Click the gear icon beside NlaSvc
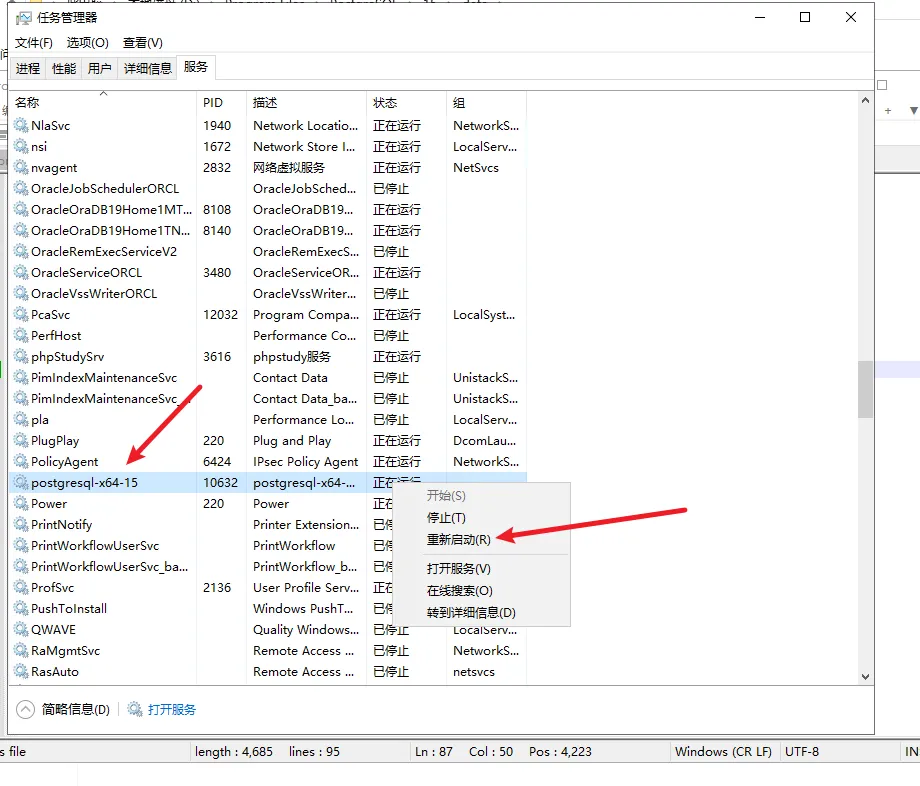This screenshot has width=920, height=786. coord(21,125)
